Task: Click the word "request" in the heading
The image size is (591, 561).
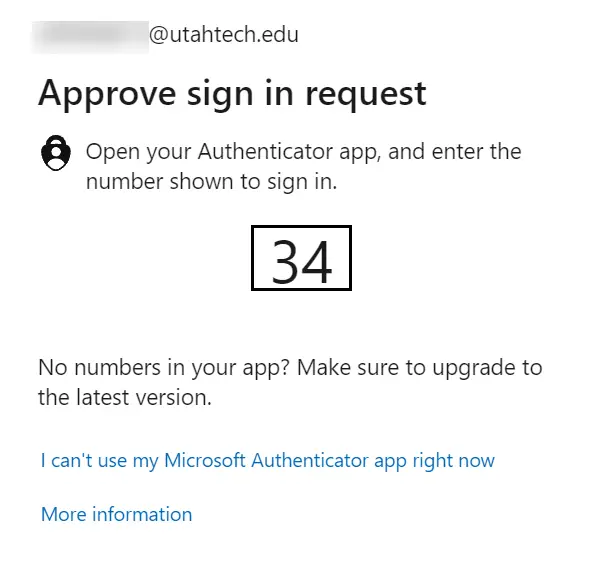Action: pyautogui.click(x=366, y=95)
